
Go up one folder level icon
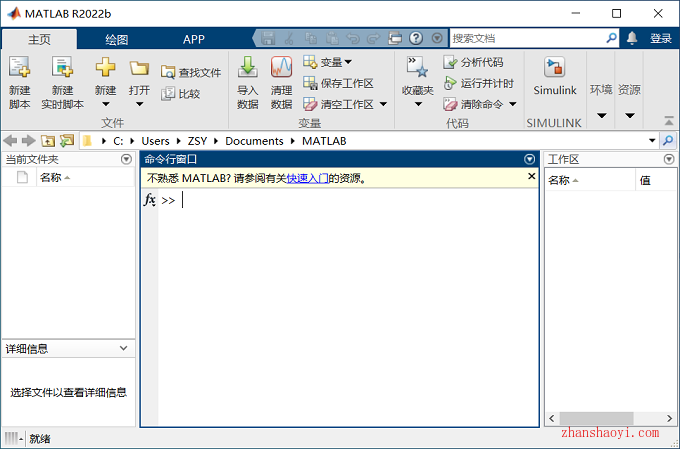(48, 141)
